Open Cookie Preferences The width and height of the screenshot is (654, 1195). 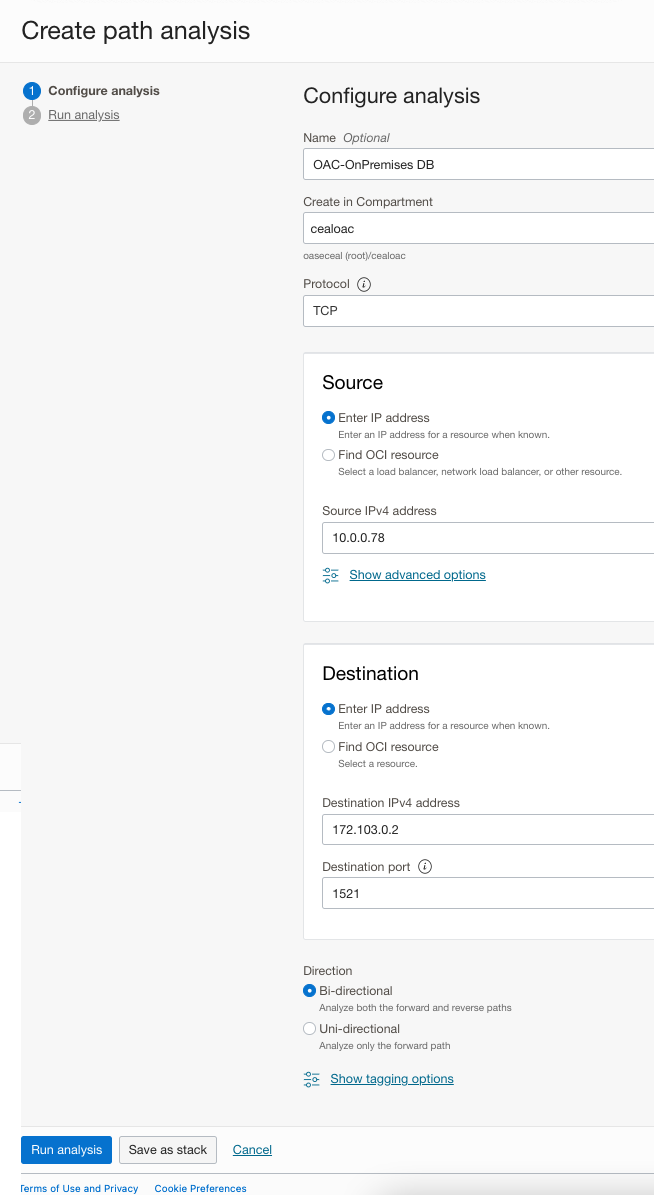click(x=200, y=1188)
